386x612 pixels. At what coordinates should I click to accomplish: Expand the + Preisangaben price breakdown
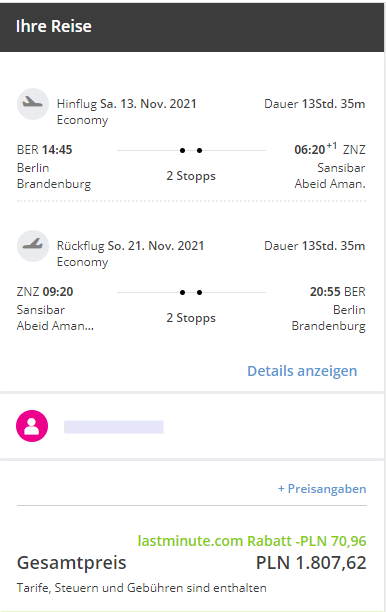pyautogui.click(x=322, y=489)
